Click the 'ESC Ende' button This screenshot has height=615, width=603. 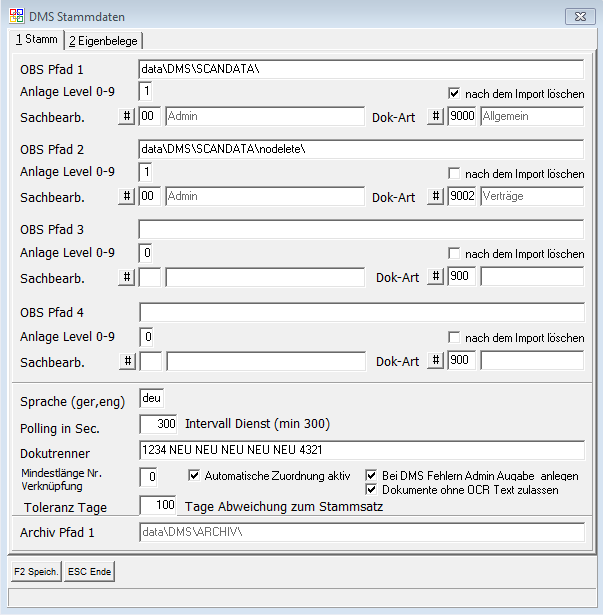90,572
